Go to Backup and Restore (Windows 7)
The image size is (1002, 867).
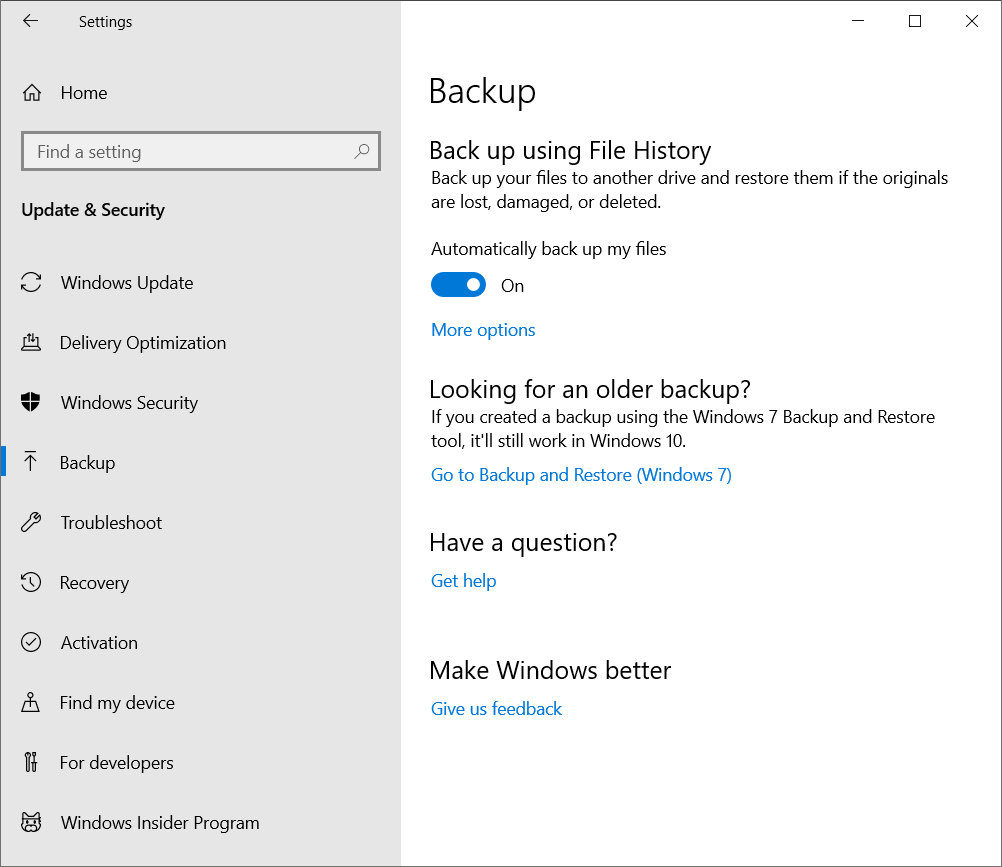[x=581, y=475]
